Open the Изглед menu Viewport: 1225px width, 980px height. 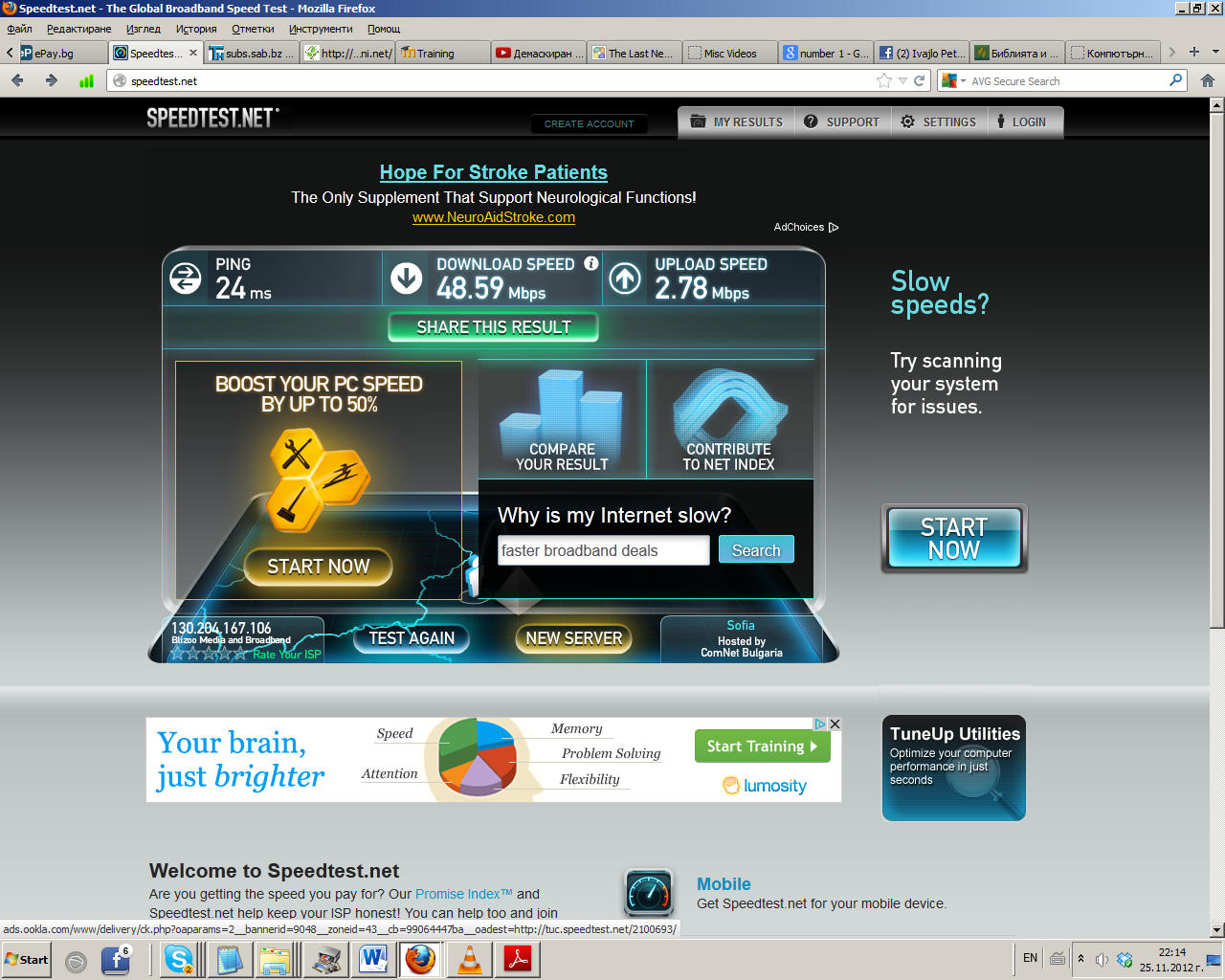[x=144, y=29]
